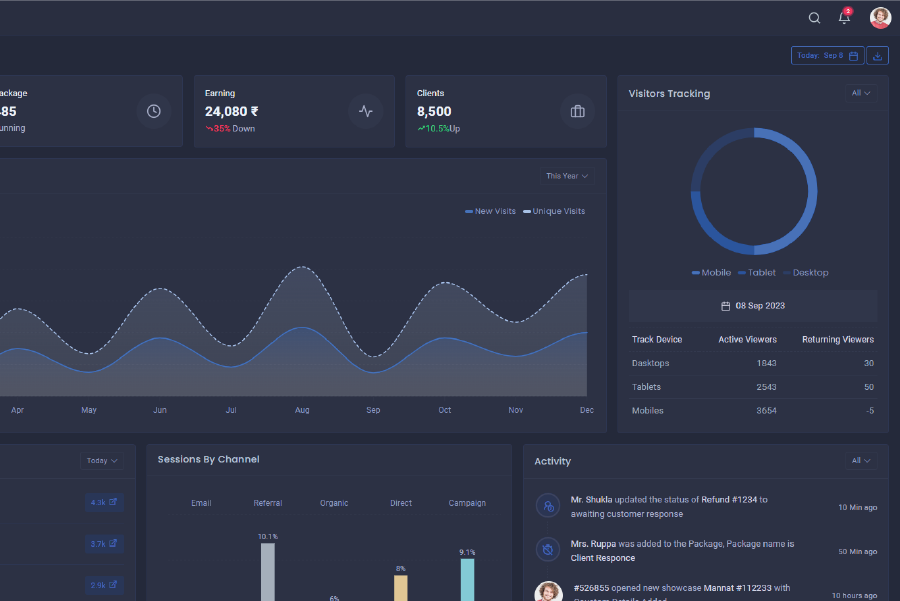Expand the This Year dropdown
Screen dimensions: 900x601
tap(566, 176)
